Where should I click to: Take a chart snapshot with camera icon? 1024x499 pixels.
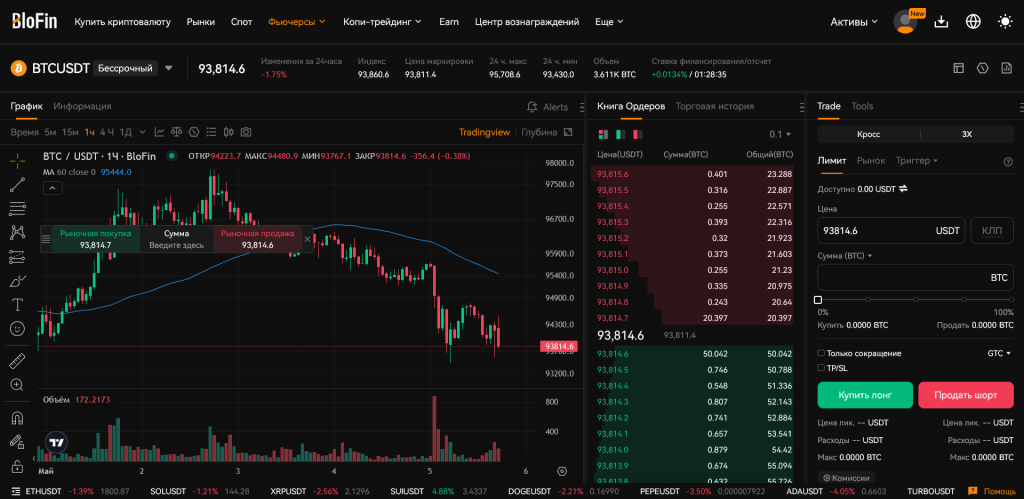tap(246, 132)
